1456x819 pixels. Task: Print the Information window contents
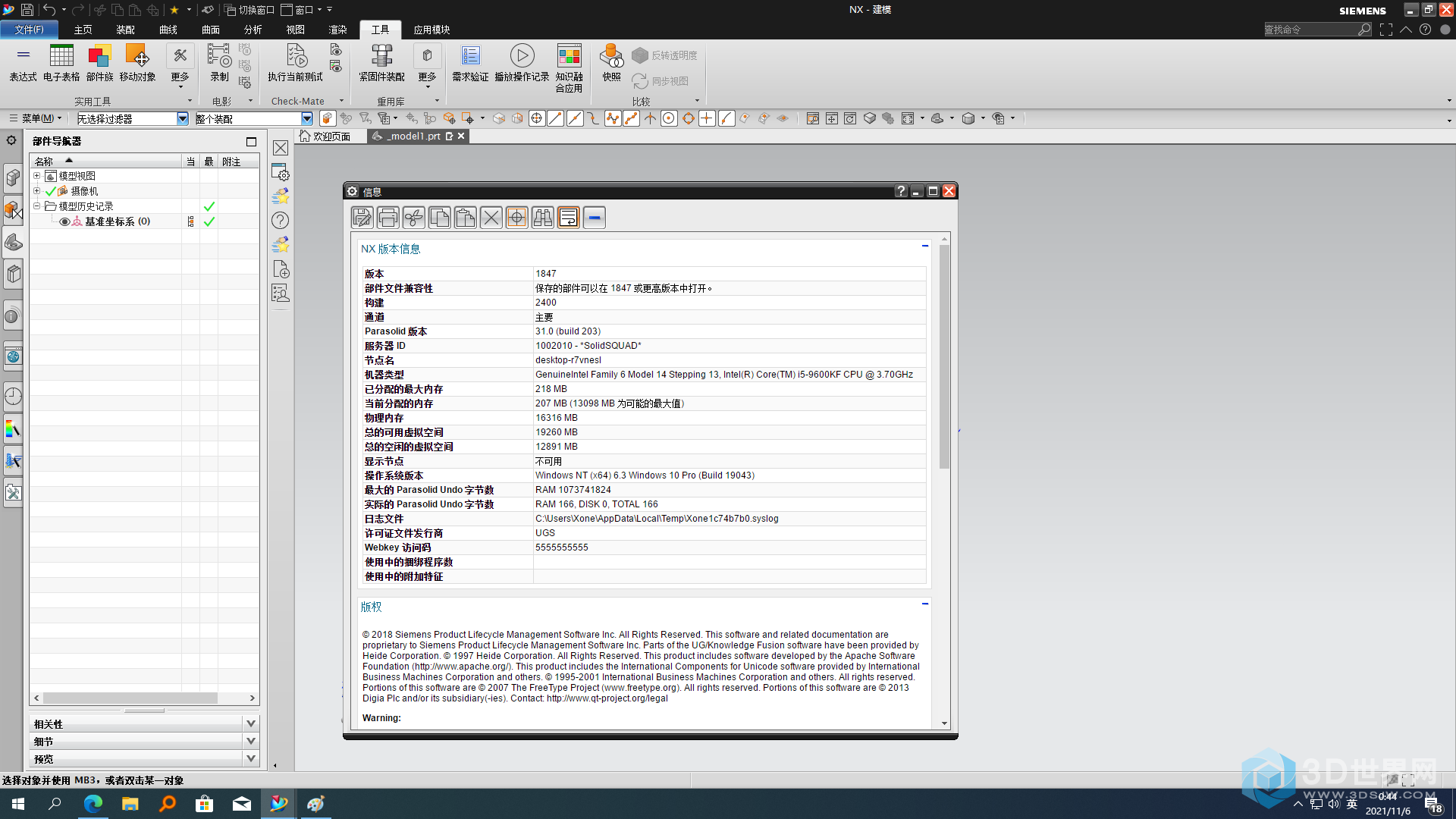388,218
